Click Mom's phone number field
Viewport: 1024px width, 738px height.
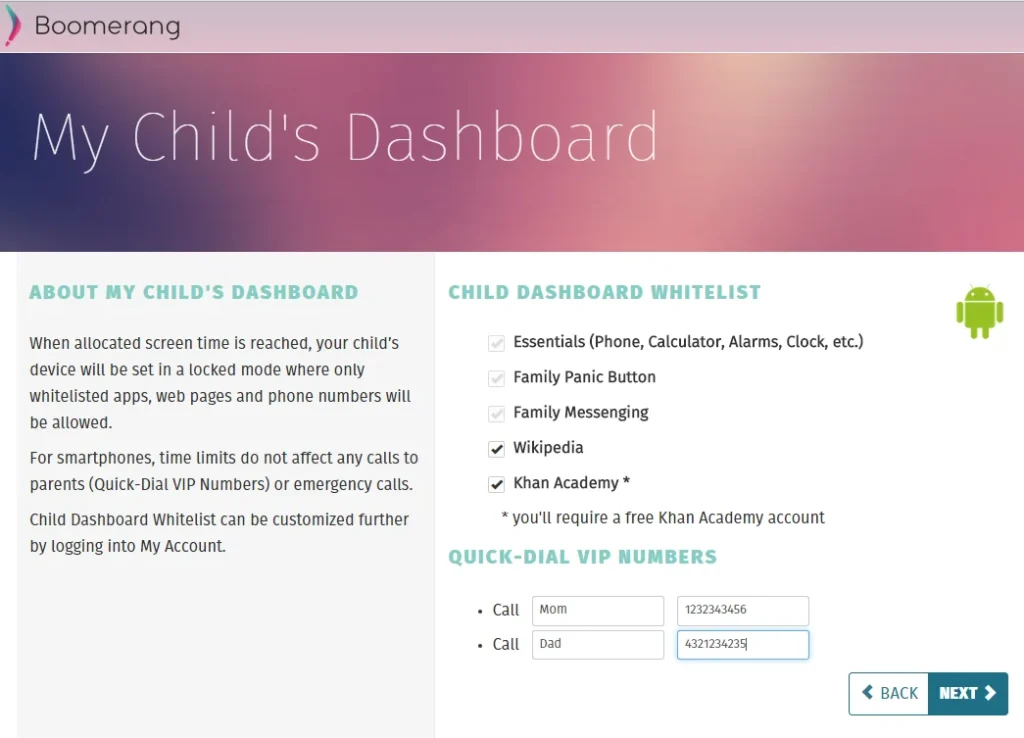[x=742, y=610]
